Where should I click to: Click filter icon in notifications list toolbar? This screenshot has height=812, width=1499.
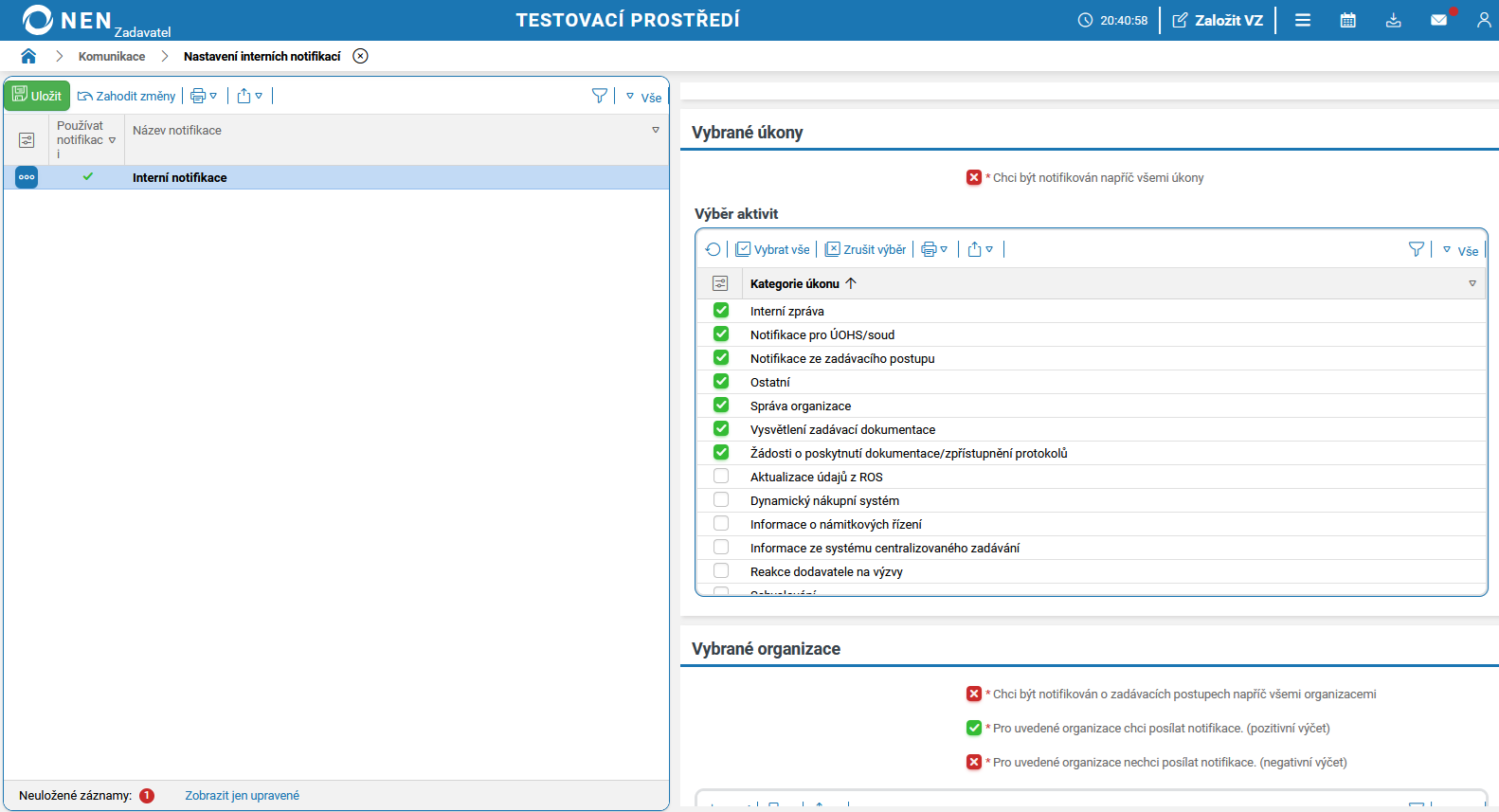599,96
